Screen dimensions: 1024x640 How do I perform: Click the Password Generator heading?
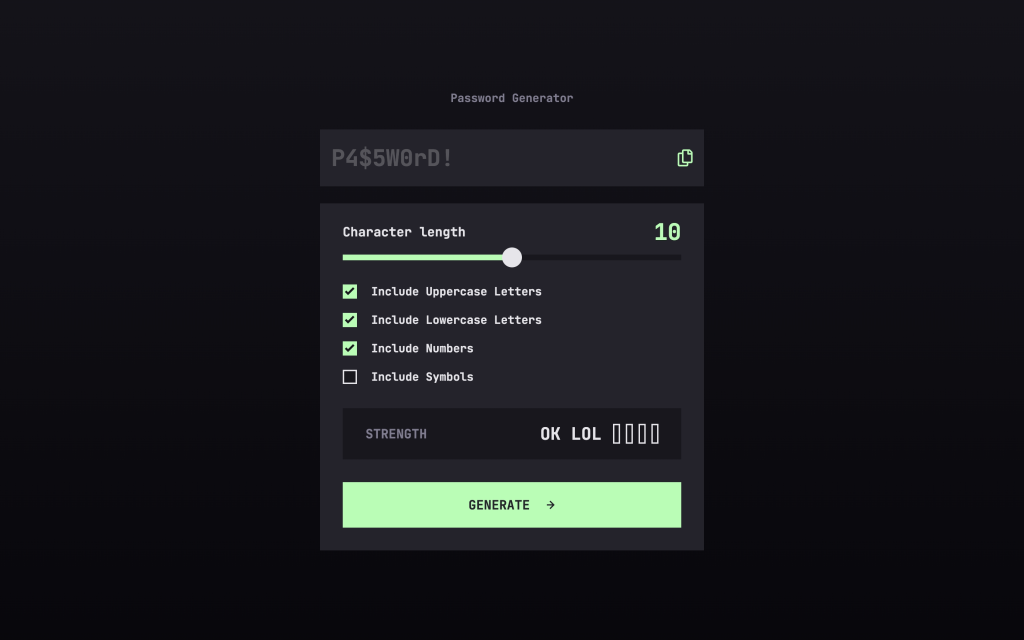(x=512, y=98)
